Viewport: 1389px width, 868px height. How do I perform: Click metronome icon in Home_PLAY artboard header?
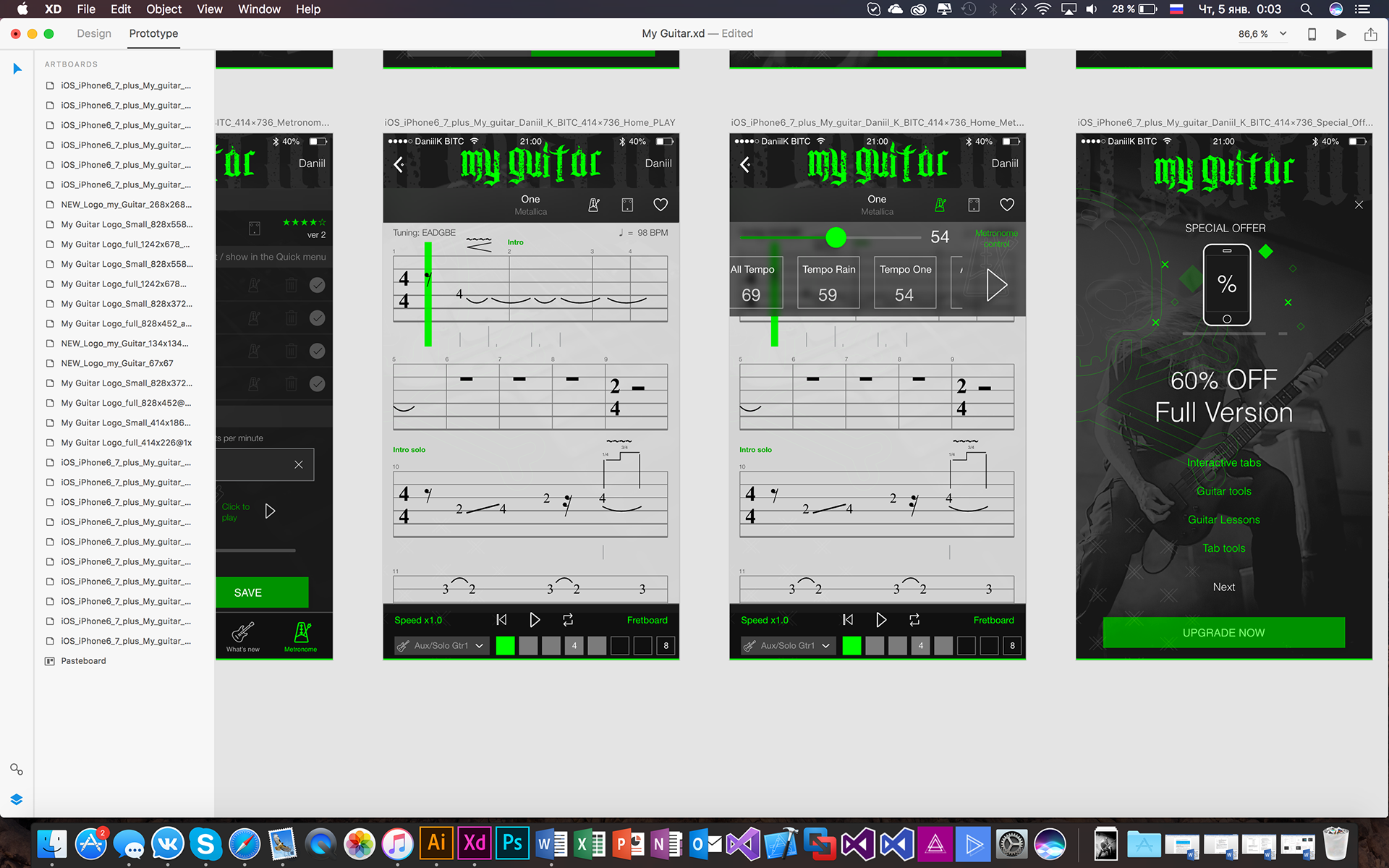(594, 205)
